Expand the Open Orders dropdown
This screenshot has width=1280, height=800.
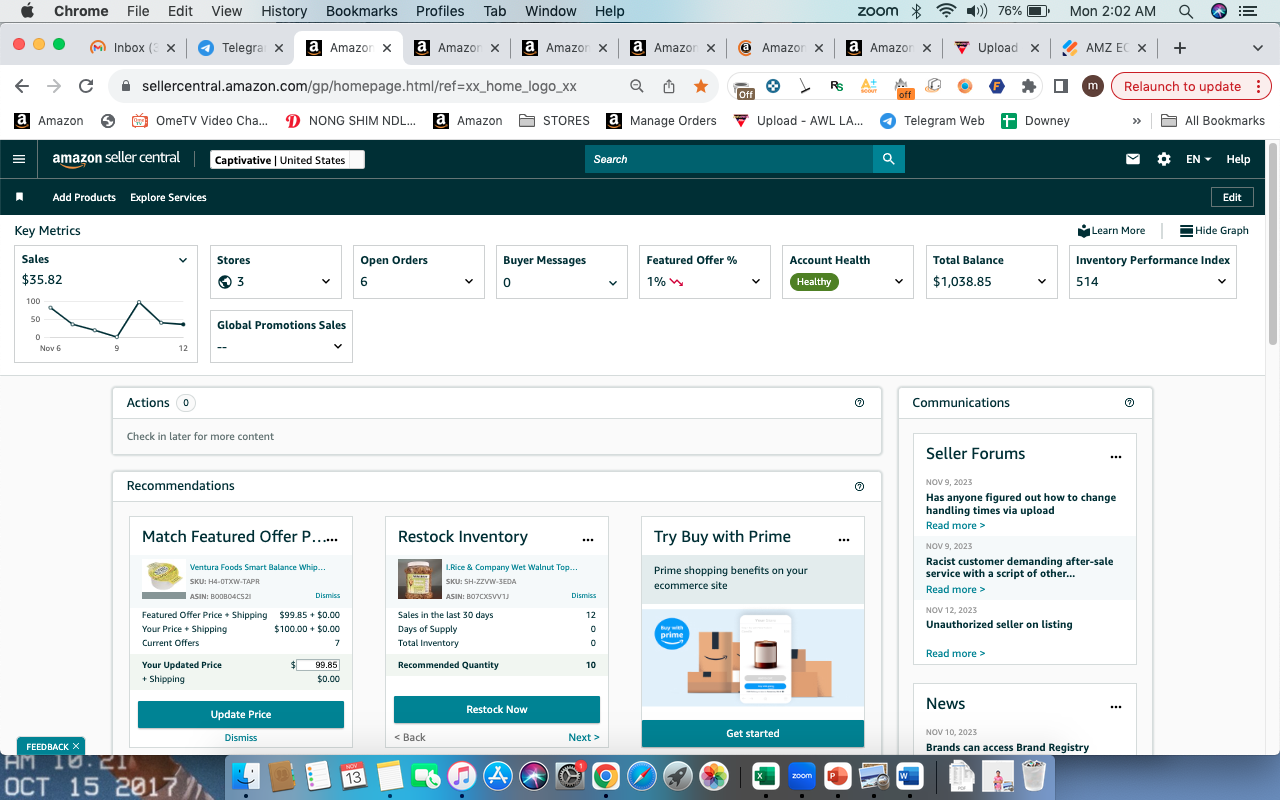click(x=469, y=282)
